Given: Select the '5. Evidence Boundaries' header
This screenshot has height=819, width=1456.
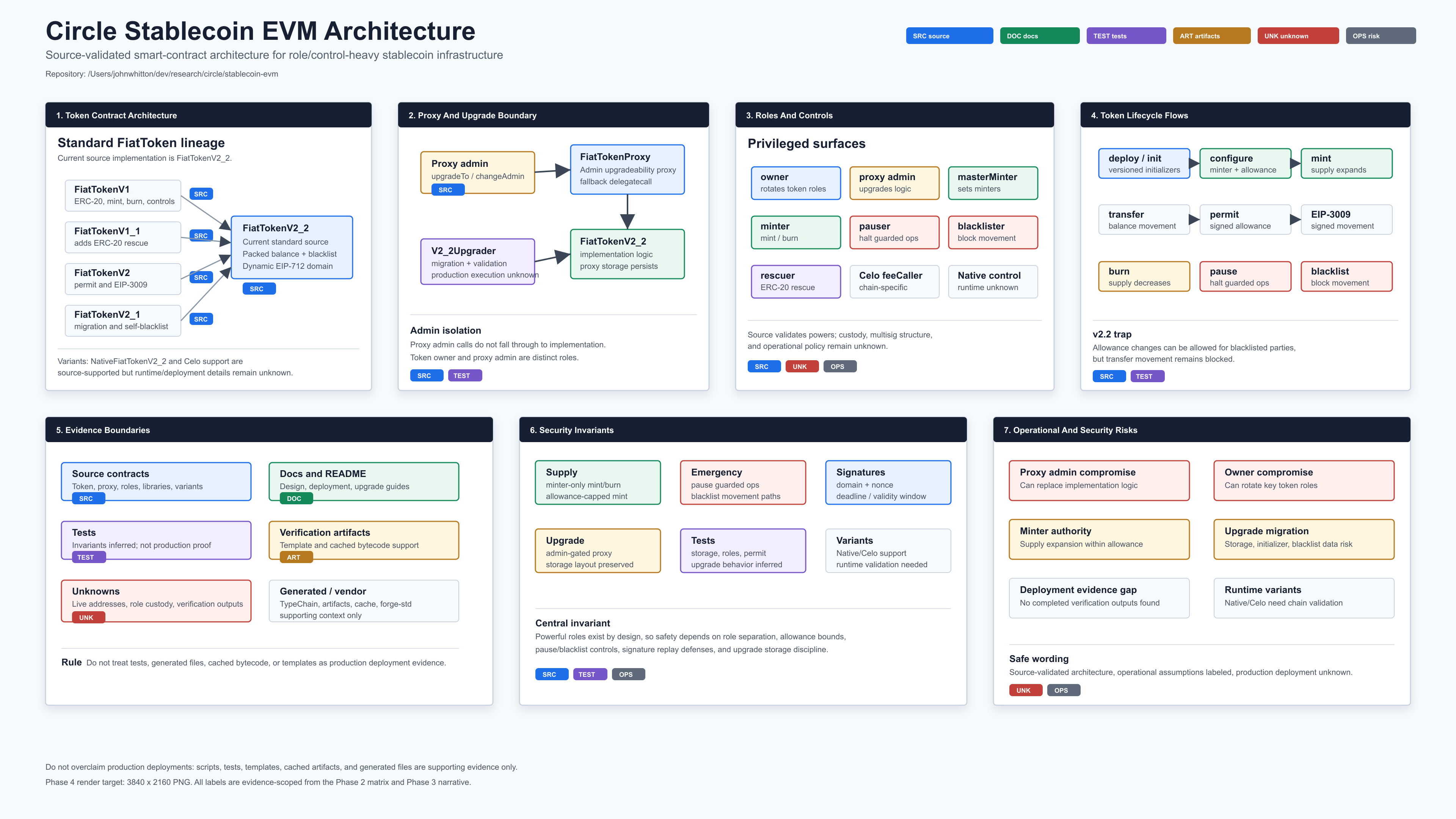Looking at the screenshot, I should tap(269, 430).
